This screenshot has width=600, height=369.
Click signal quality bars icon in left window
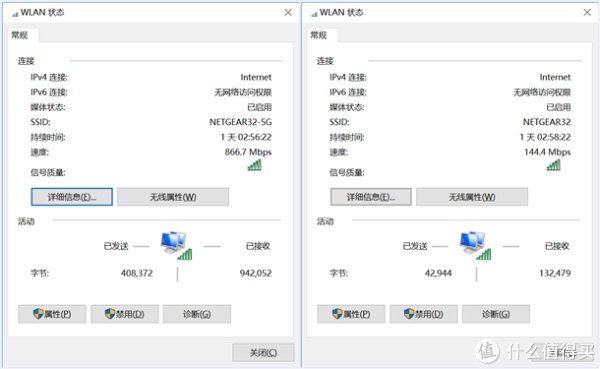click(x=254, y=165)
